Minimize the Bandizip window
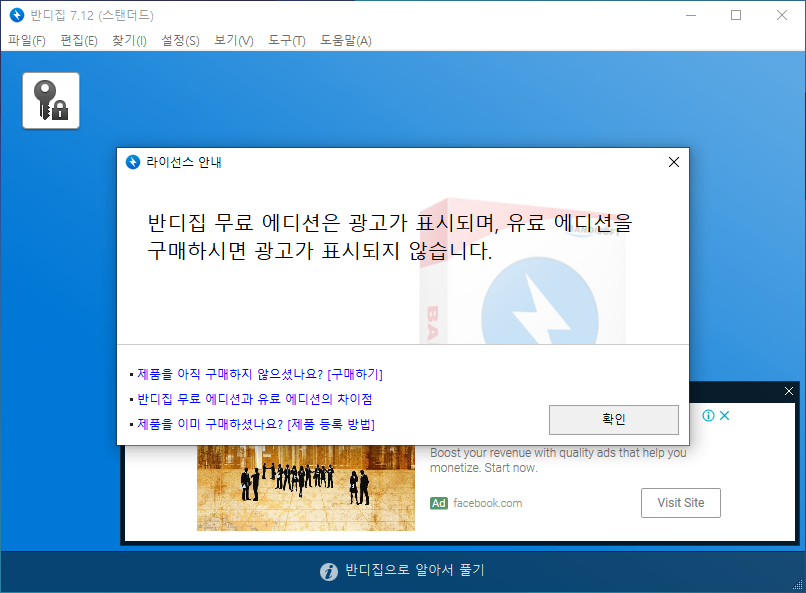Image resolution: width=806 pixels, height=593 pixels. tap(691, 15)
